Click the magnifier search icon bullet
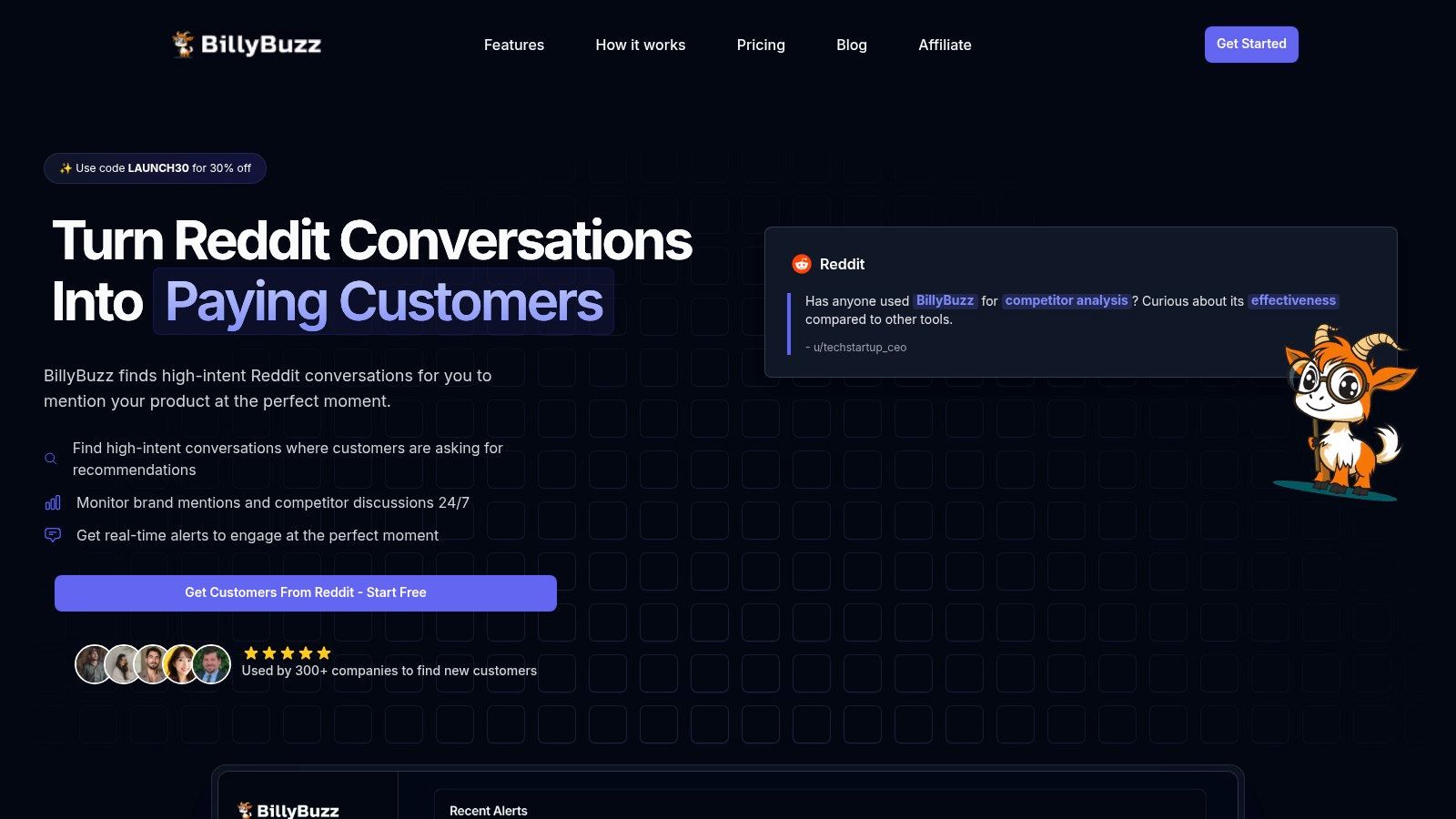1456x819 pixels. [x=51, y=459]
